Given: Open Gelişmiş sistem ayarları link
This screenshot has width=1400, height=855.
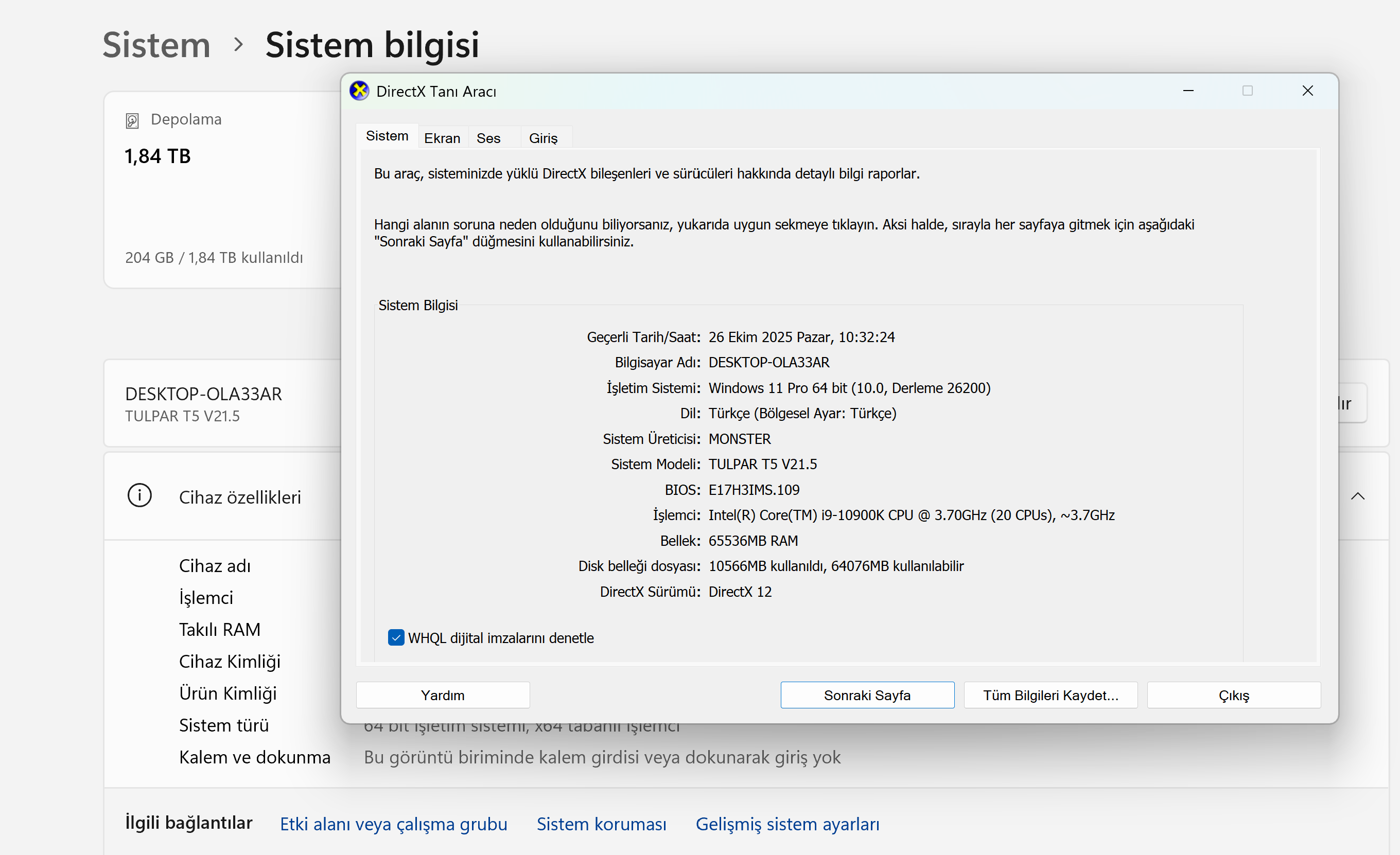Looking at the screenshot, I should (x=787, y=824).
